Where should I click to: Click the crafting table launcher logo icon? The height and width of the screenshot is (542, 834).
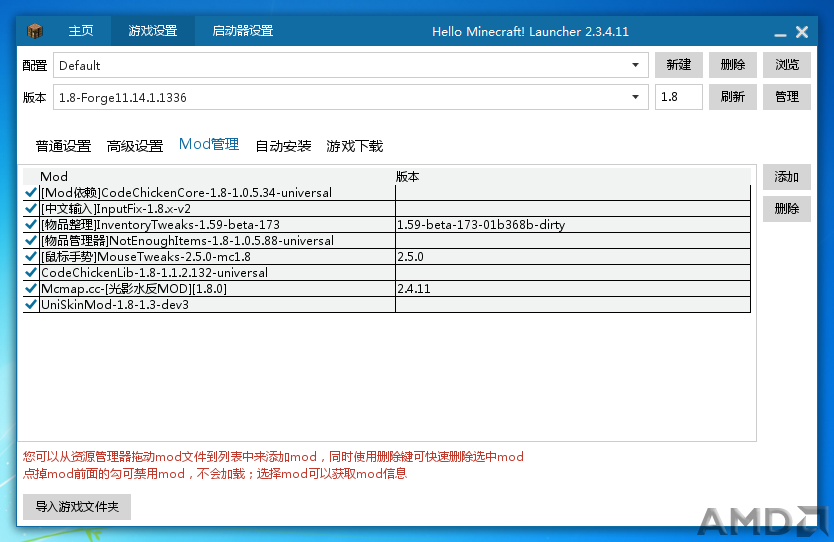pyautogui.click(x=35, y=31)
